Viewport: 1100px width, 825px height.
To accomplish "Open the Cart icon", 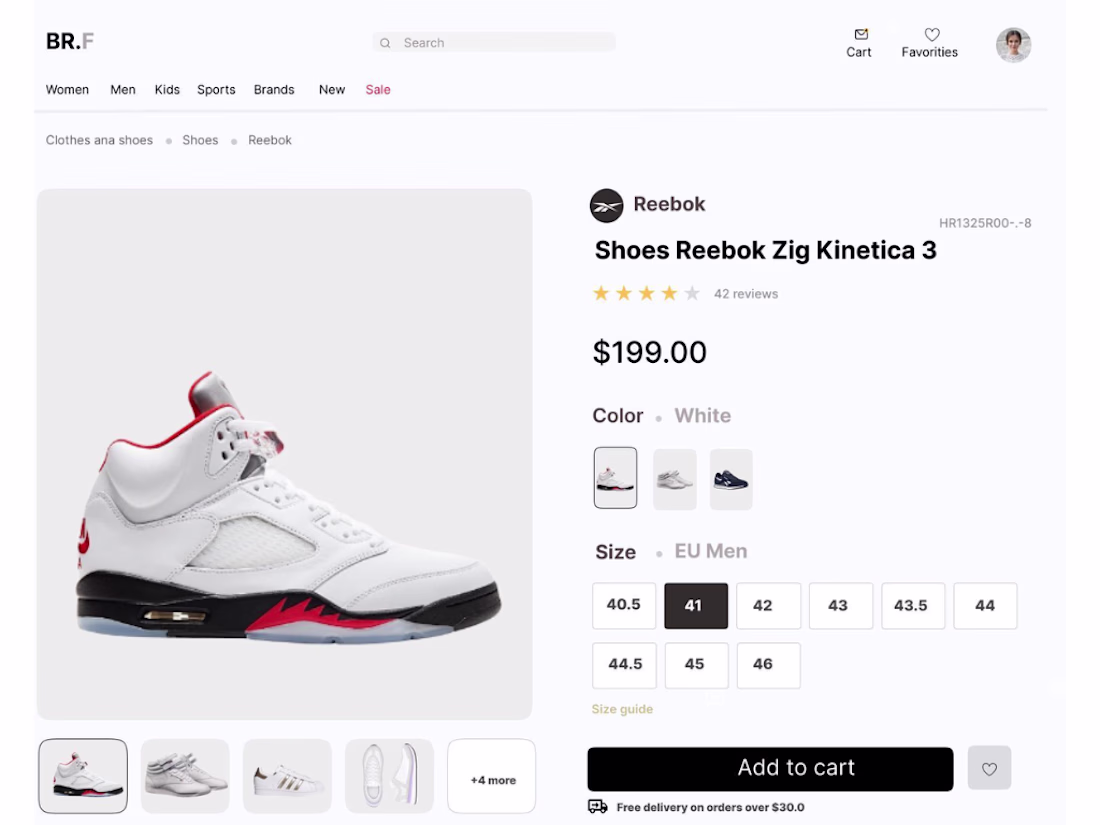I will [860, 35].
